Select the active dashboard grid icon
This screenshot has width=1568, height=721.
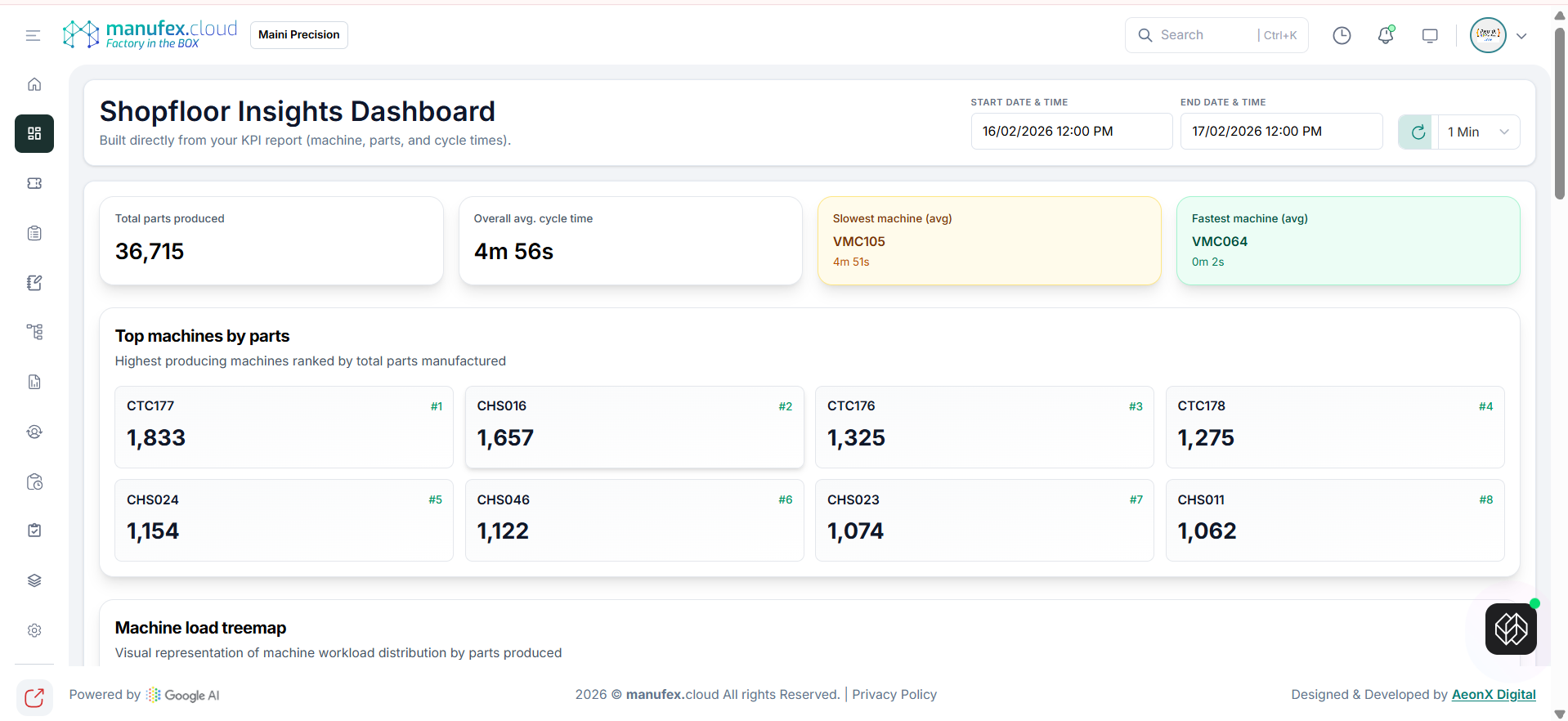34,133
